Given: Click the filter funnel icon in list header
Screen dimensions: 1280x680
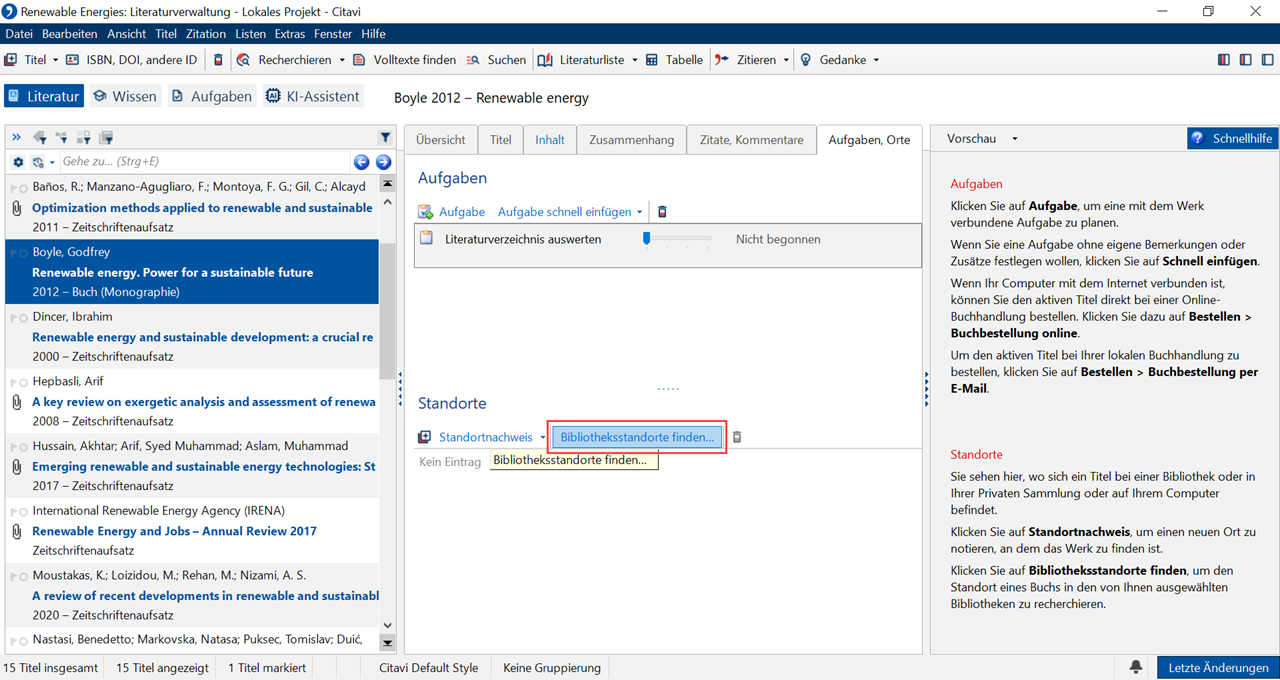Looking at the screenshot, I should (385, 138).
